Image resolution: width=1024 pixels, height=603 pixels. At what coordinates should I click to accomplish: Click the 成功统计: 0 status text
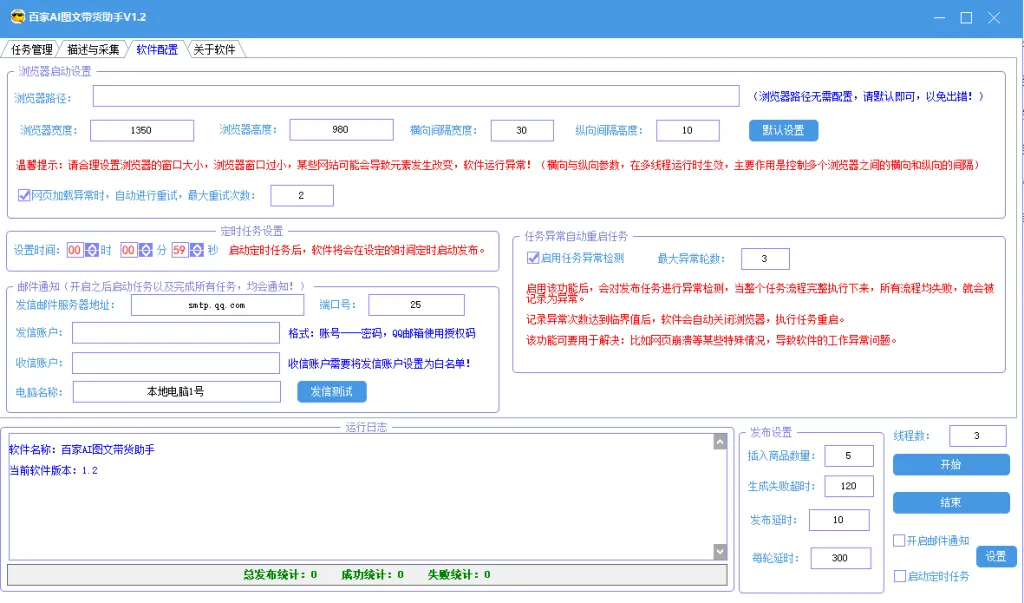tap(372, 575)
